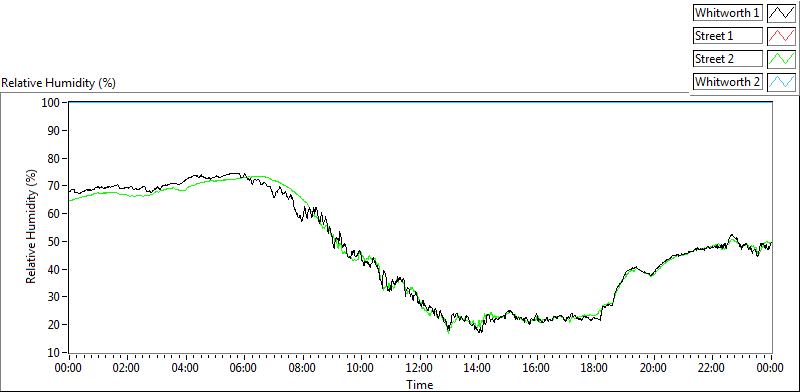
Task: Click the 16:00 time axis marker
Action: pos(537,367)
